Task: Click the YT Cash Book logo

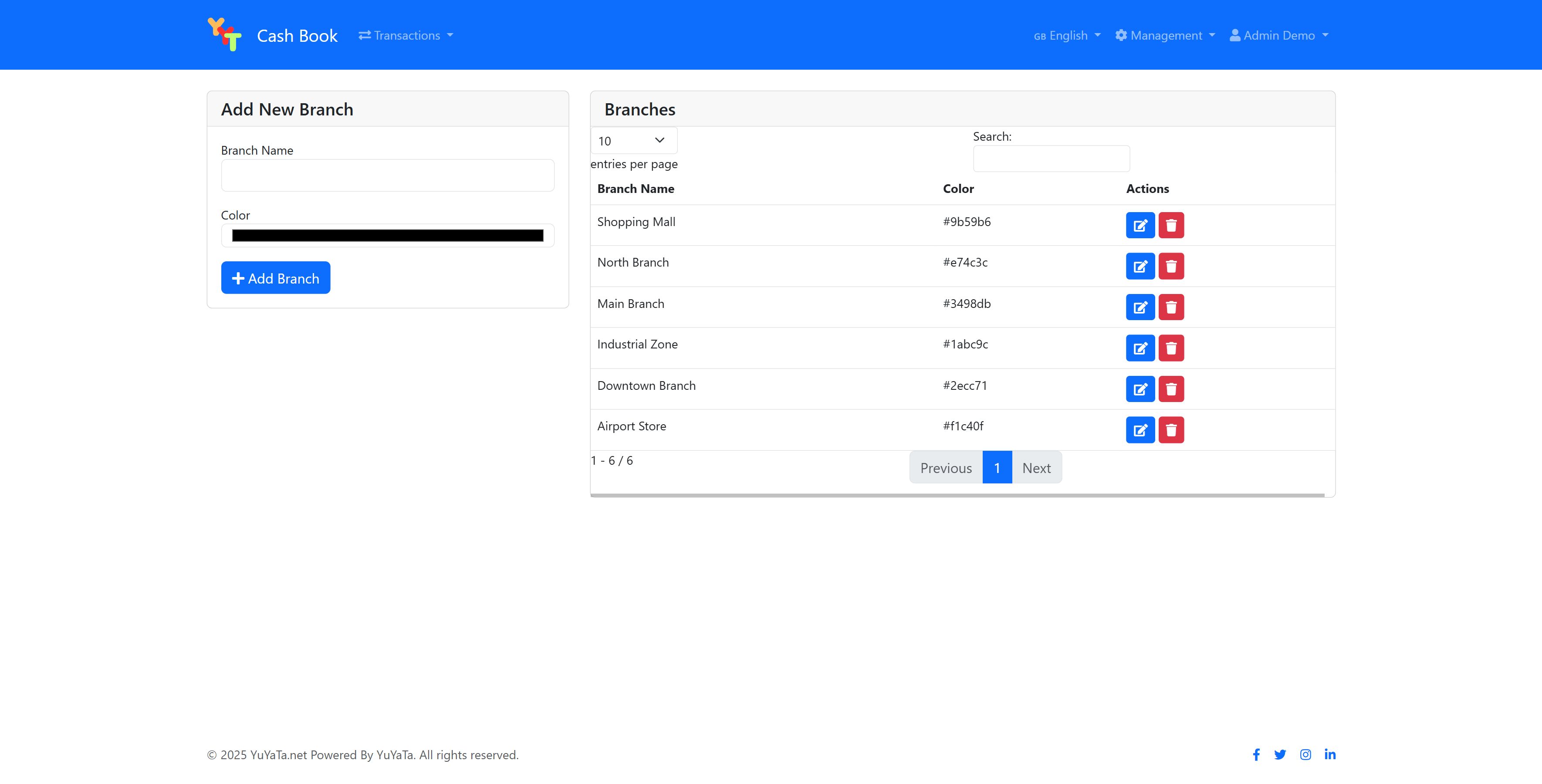Action: click(224, 35)
